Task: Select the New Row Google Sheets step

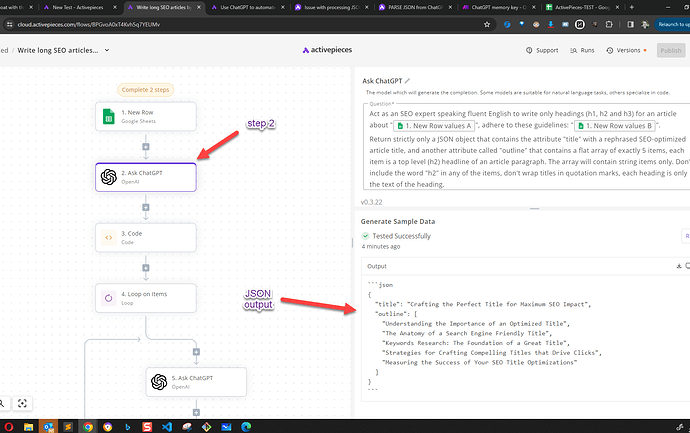Action: pyautogui.click(x=146, y=117)
